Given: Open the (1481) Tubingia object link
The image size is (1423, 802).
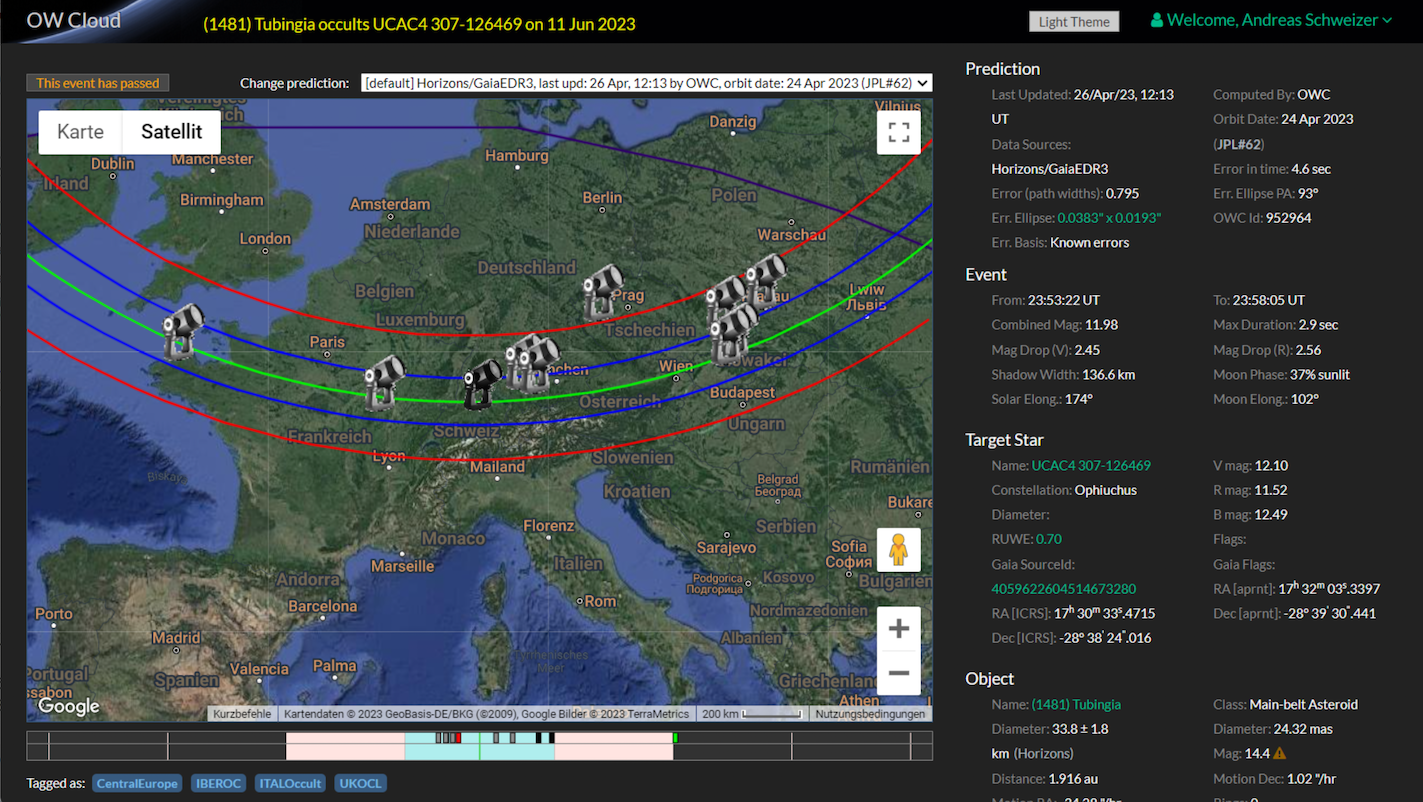Looking at the screenshot, I should (1076, 704).
